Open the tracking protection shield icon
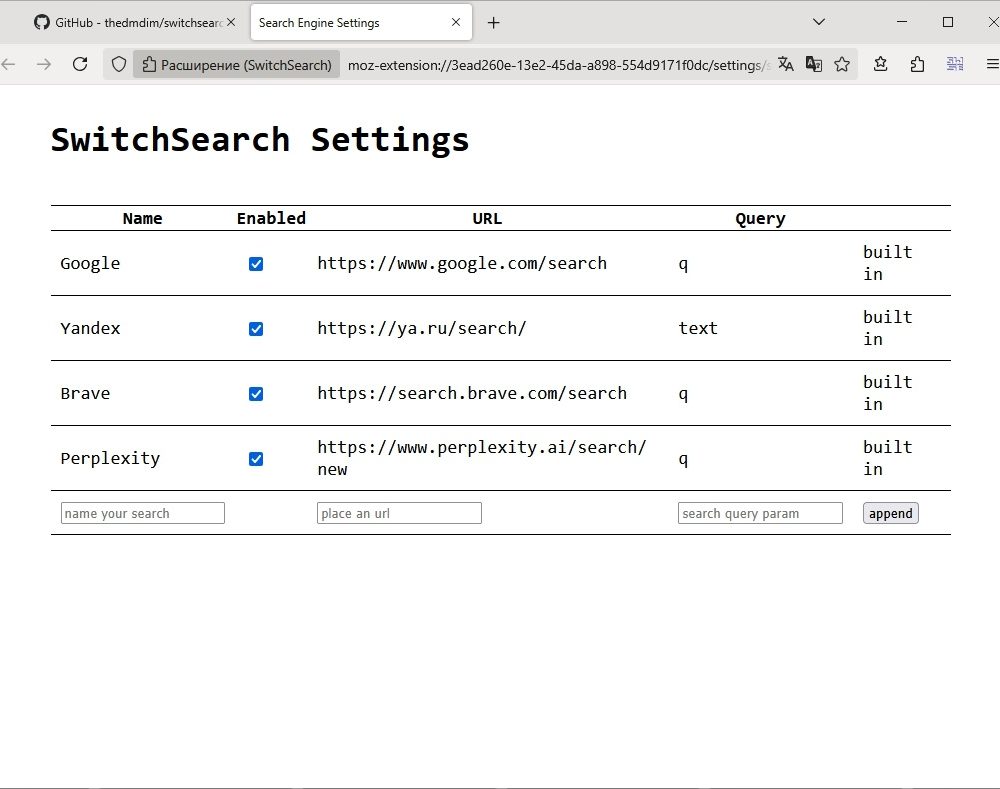 coord(119,64)
